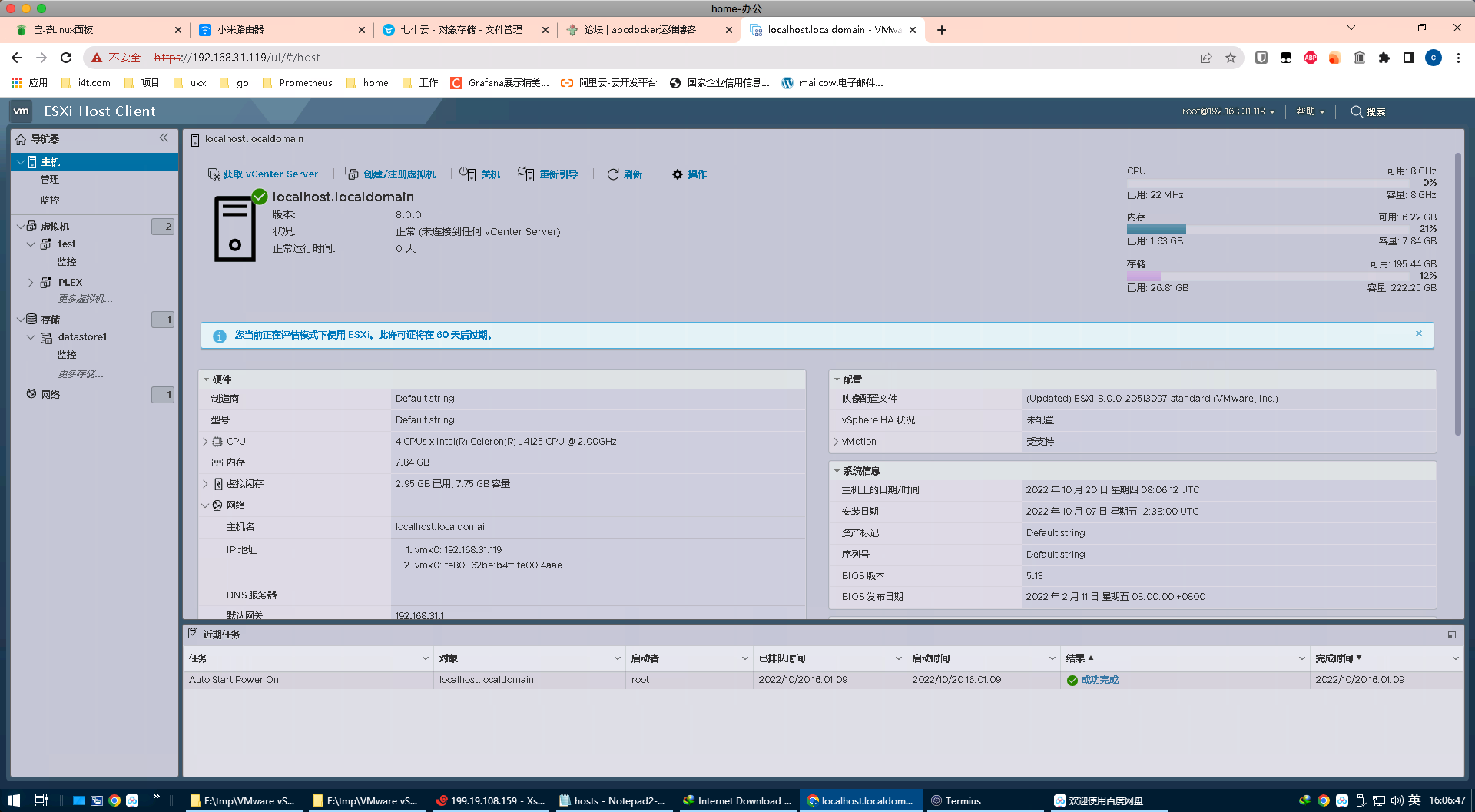The width and height of the screenshot is (1475, 812).
Task: Select Manage (管理) under Host
Action: (x=50, y=180)
